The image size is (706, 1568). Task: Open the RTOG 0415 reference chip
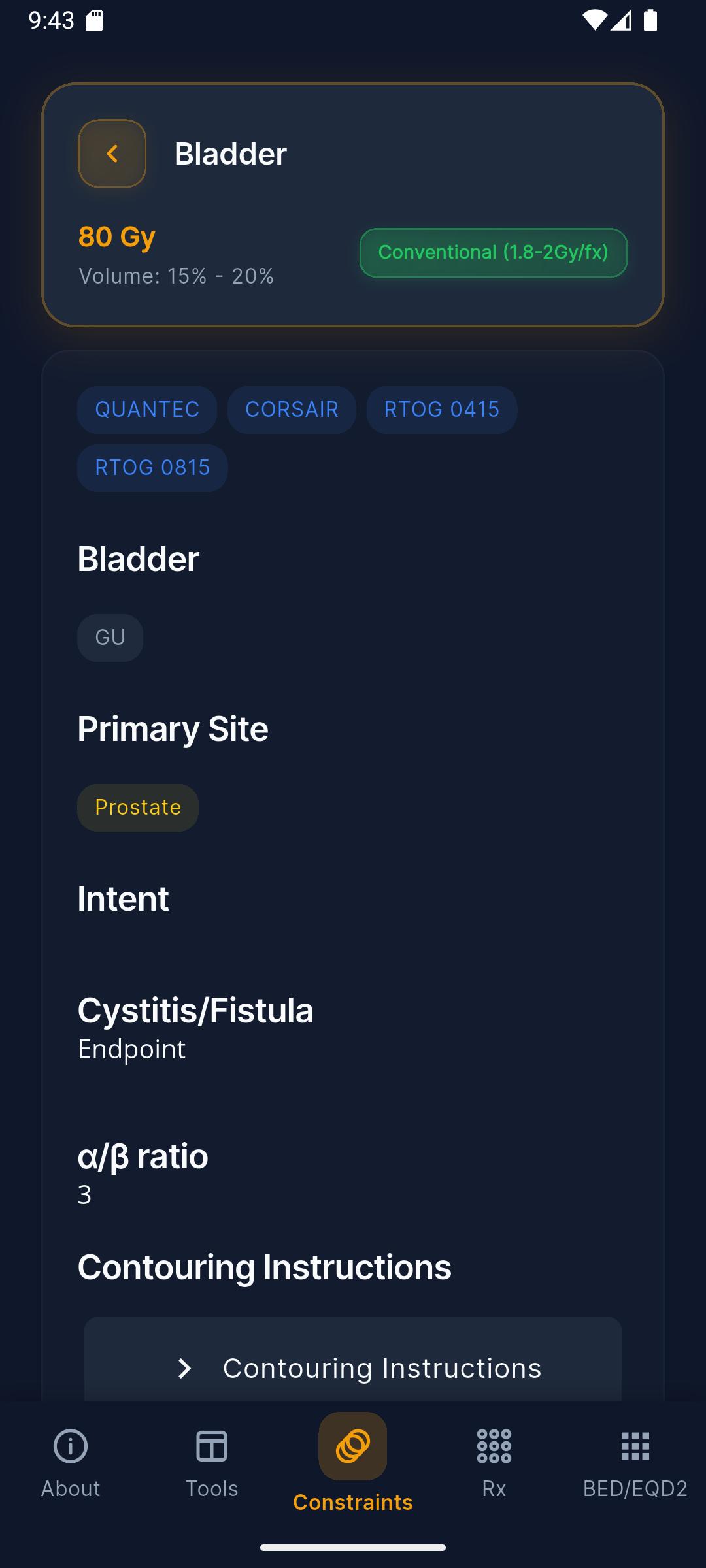[442, 410]
